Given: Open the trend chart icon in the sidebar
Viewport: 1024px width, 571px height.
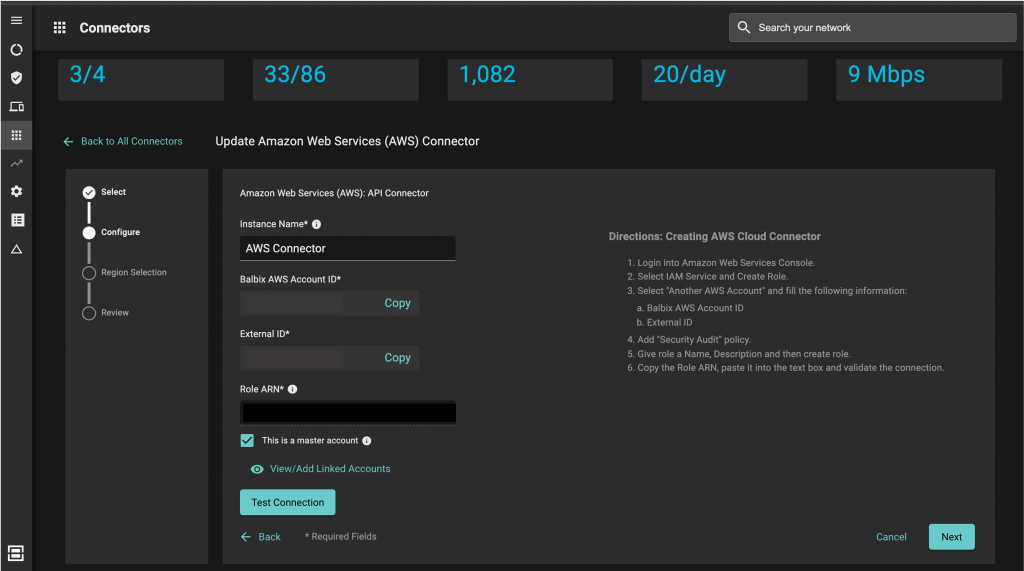Looking at the screenshot, I should click(x=16, y=163).
